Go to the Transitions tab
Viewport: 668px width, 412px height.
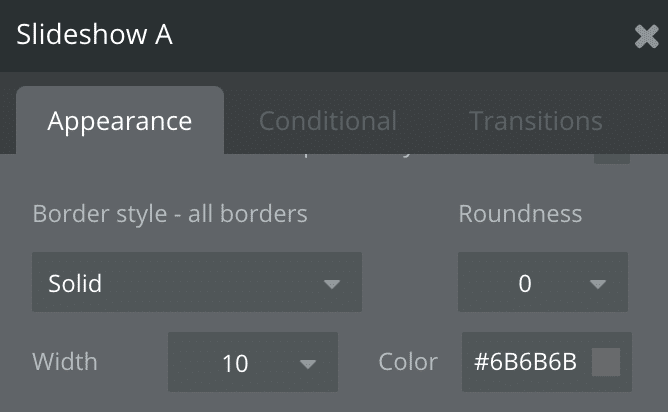[x=536, y=122]
